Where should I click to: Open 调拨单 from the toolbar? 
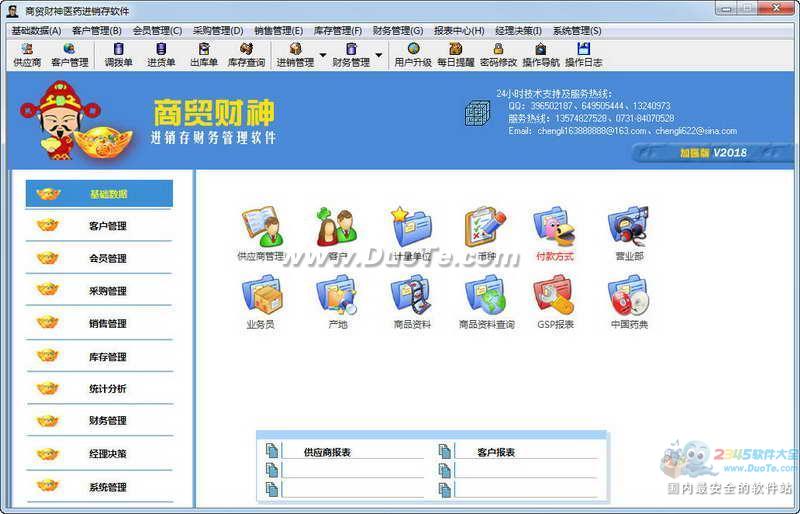click(x=118, y=55)
